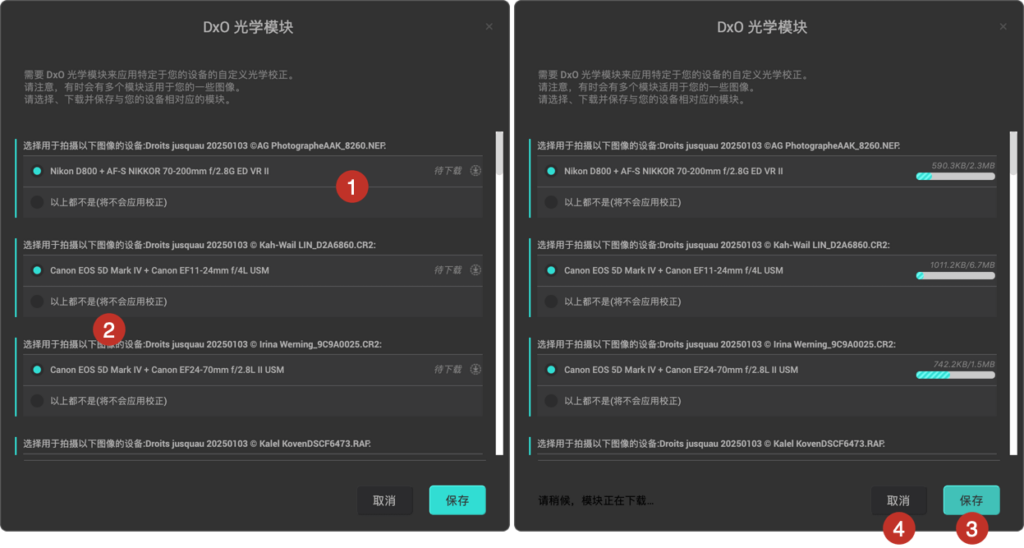
Task: Select Canon EF24-70mm radio button in left dialog
Action: tap(37, 370)
